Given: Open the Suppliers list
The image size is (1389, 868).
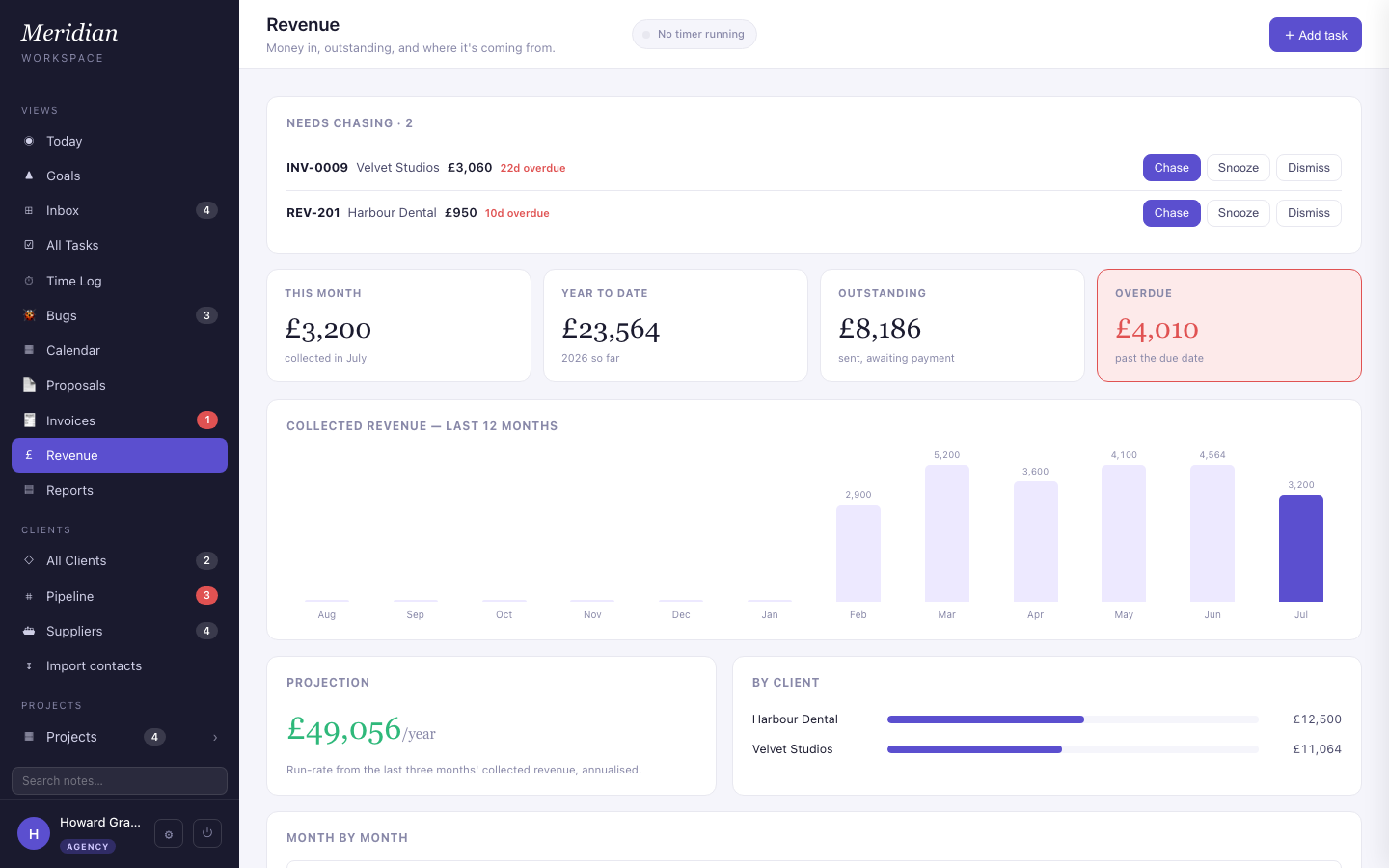Looking at the screenshot, I should (x=120, y=631).
